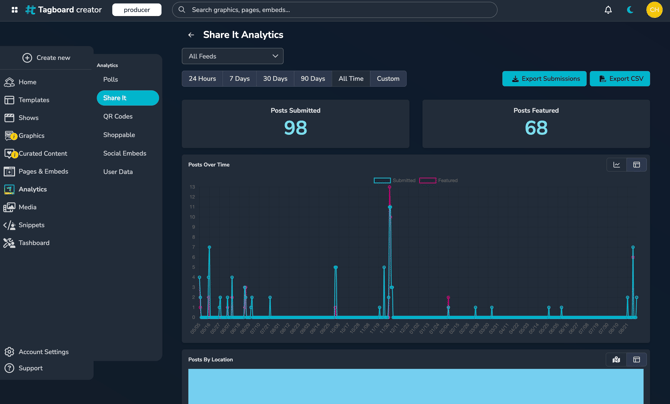Open the CH user avatar menu
This screenshot has height=404, width=670.
point(654,10)
